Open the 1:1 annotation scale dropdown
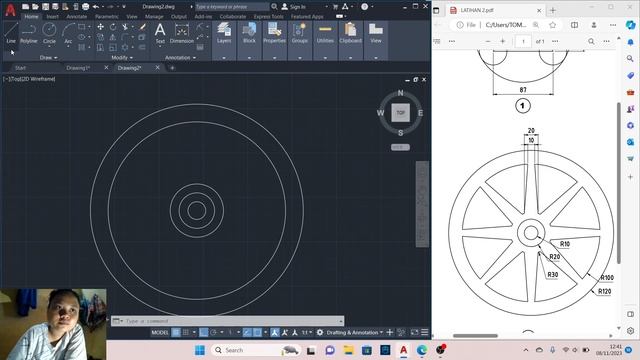This screenshot has width=640, height=360. pyautogui.click(x=307, y=332)
